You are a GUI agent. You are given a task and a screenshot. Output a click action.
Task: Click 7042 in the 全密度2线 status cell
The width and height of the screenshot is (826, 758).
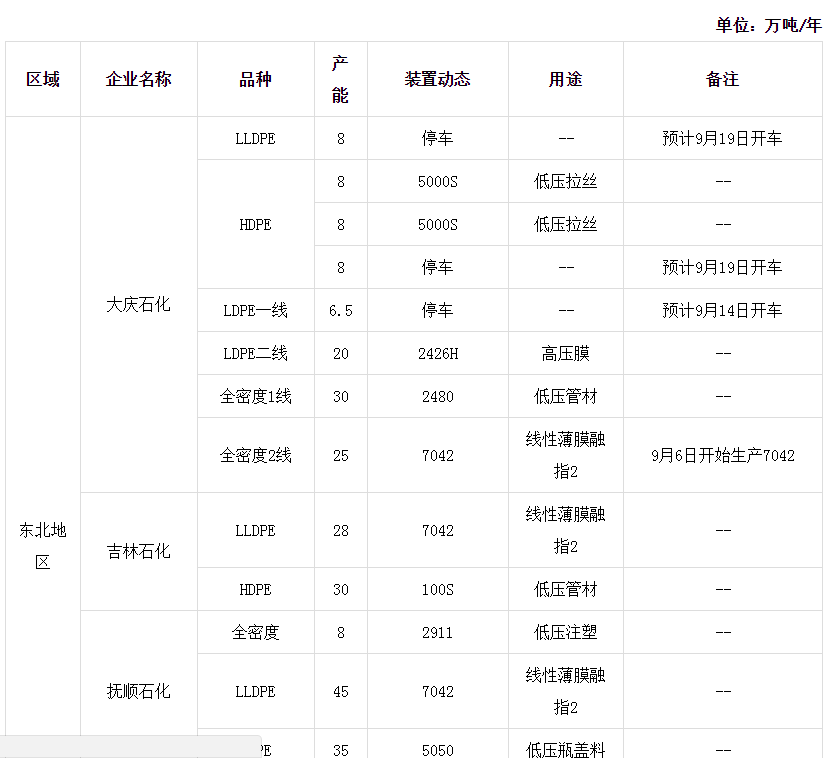[x=438, y=455]
